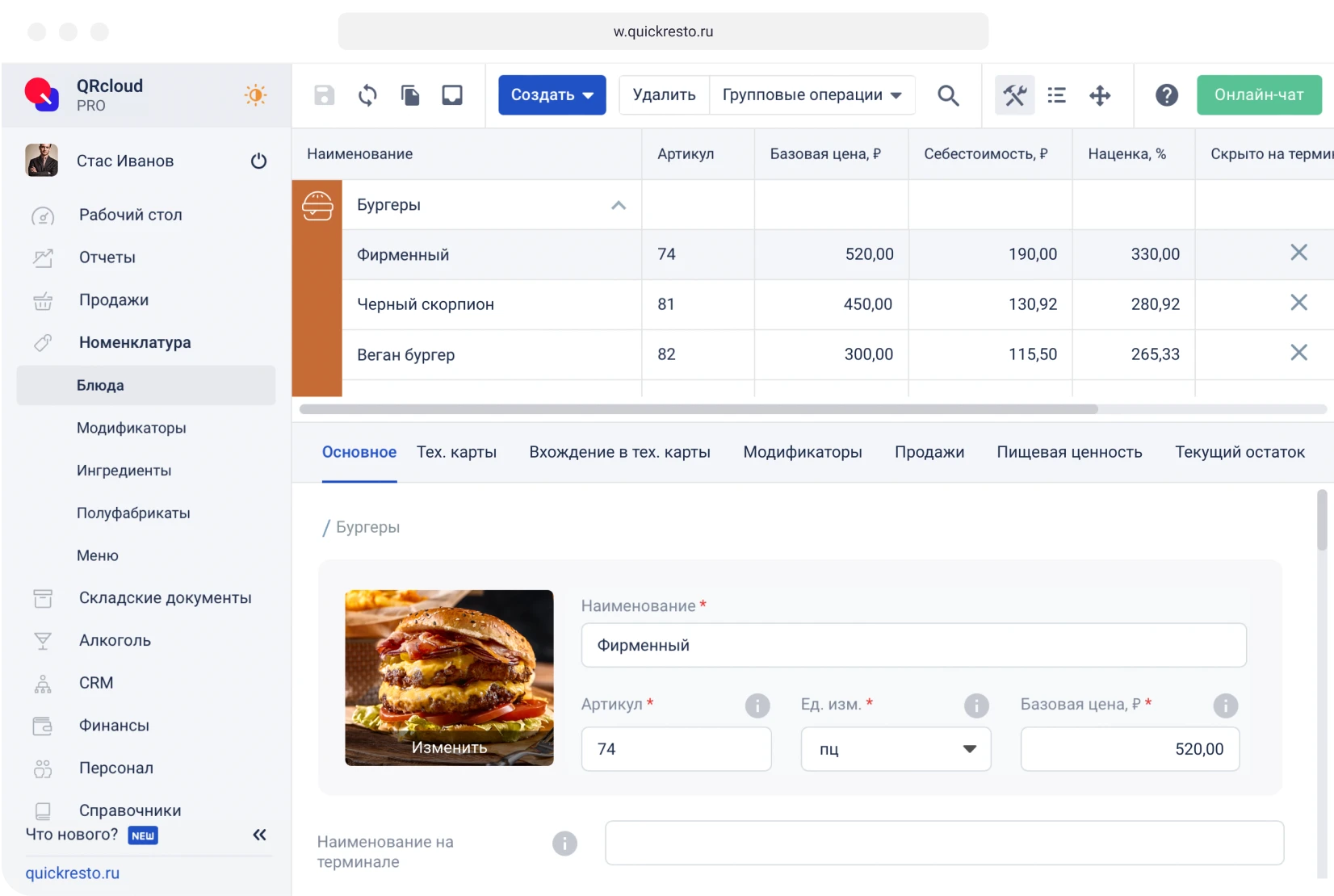Click the Удалить button
Screen dimensions: 1334x896
(x=662, y=94)
